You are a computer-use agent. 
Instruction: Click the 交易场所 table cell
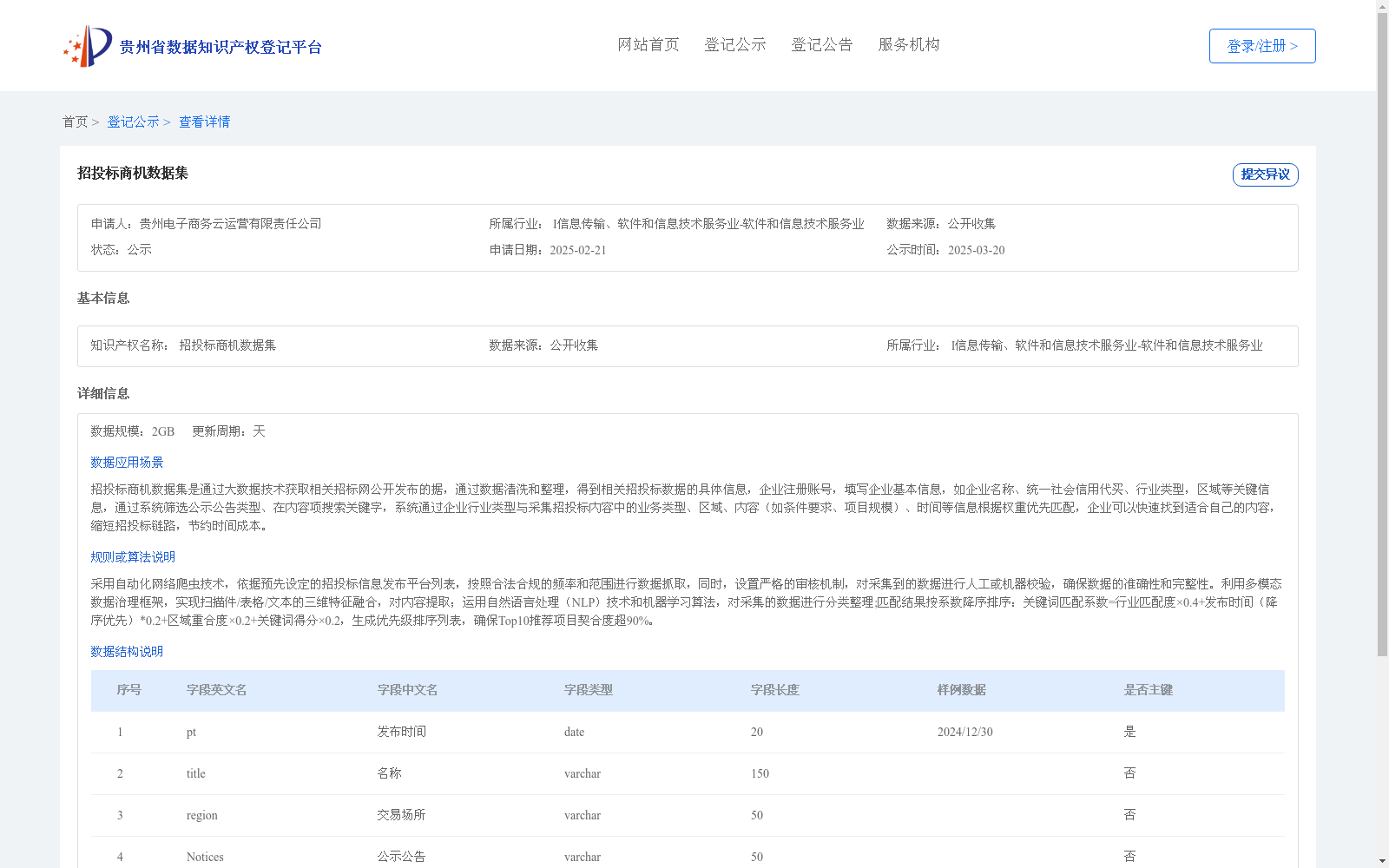point(402,815)
